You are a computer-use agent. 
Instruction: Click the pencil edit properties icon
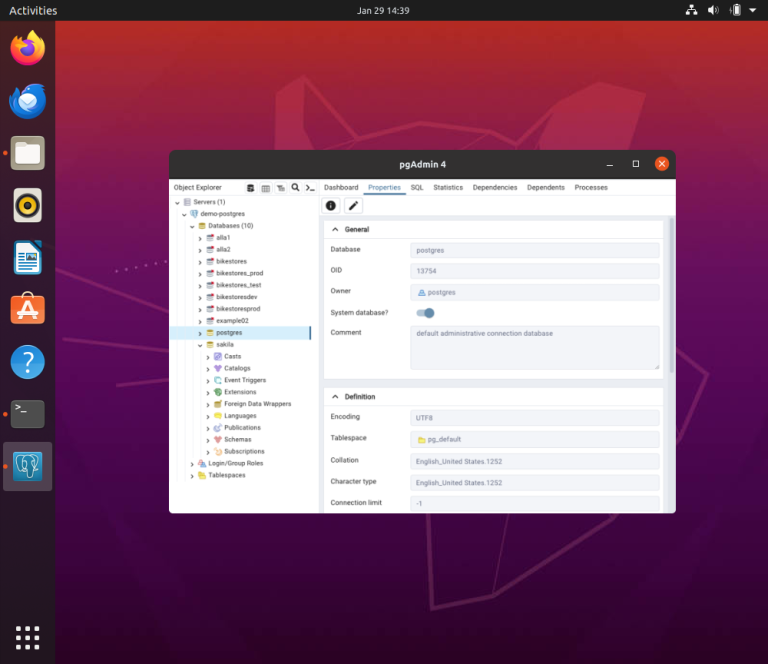pos(354,205)
